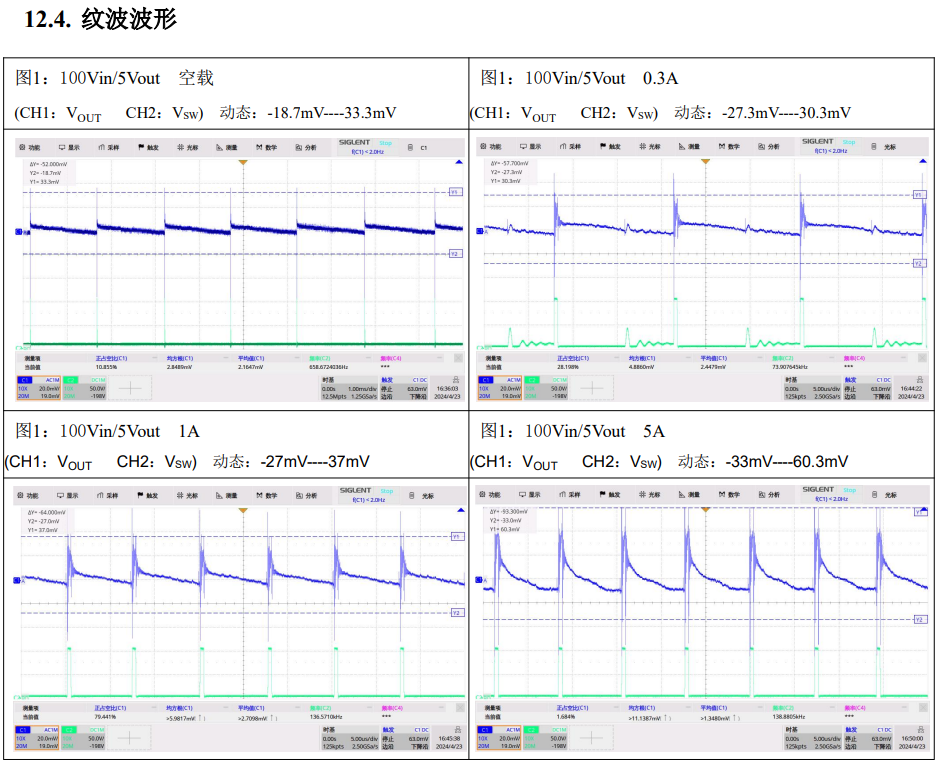Open 显示 menu in the 0.3A scope capture
The width and height of the screenshot is (939, 764).
coord(531,147)
